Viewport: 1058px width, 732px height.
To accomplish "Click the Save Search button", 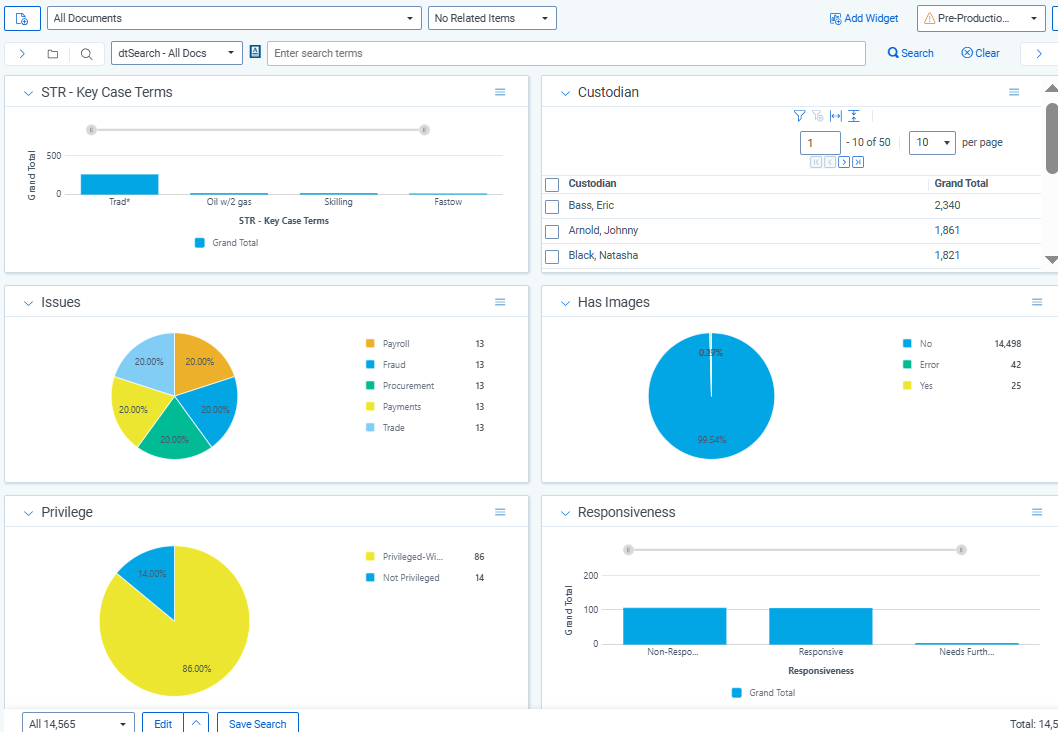I will click(x=258, y=723).
